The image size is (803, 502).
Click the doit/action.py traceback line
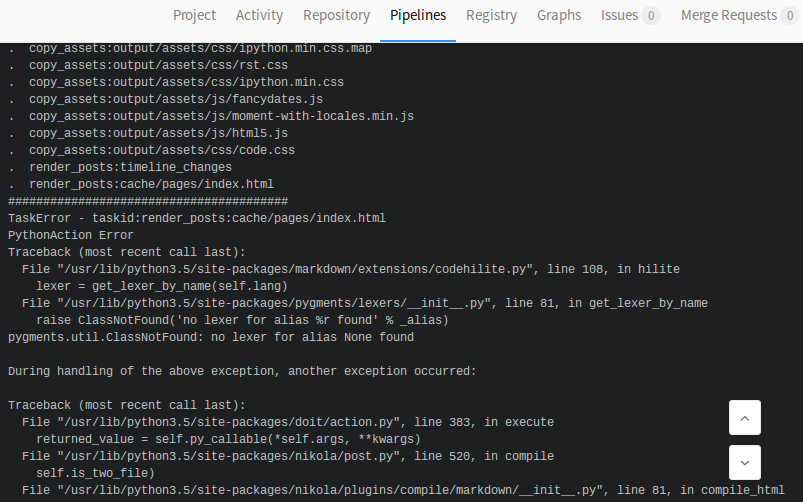(288, 422)
